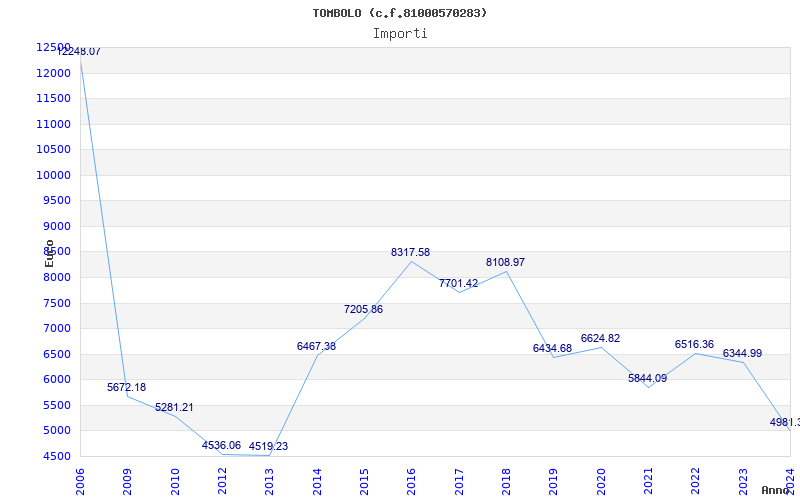Click the chart title TOMBOLO (c.f.81000570283)
The width and height of the screenshot is (800, 500).
point(400,13)
